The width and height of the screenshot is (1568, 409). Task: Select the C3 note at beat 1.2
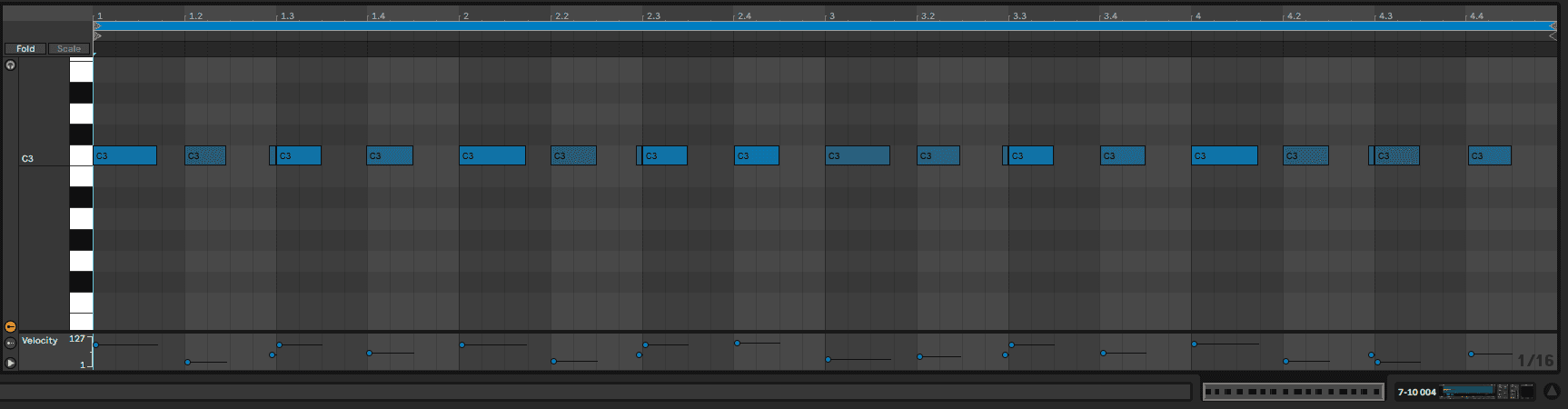(205, 155)
